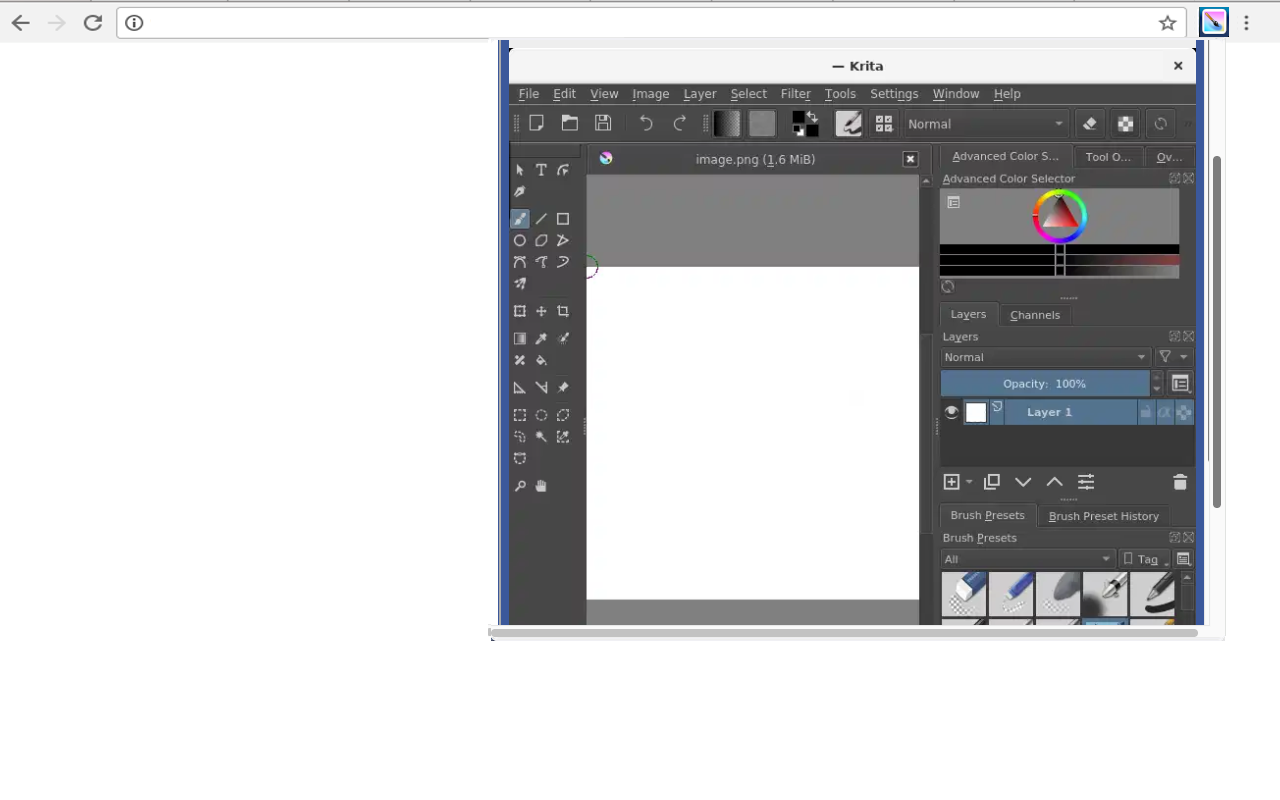
Task: Select the Text tool
Action: pyautogui.click(x=540, y=170)
